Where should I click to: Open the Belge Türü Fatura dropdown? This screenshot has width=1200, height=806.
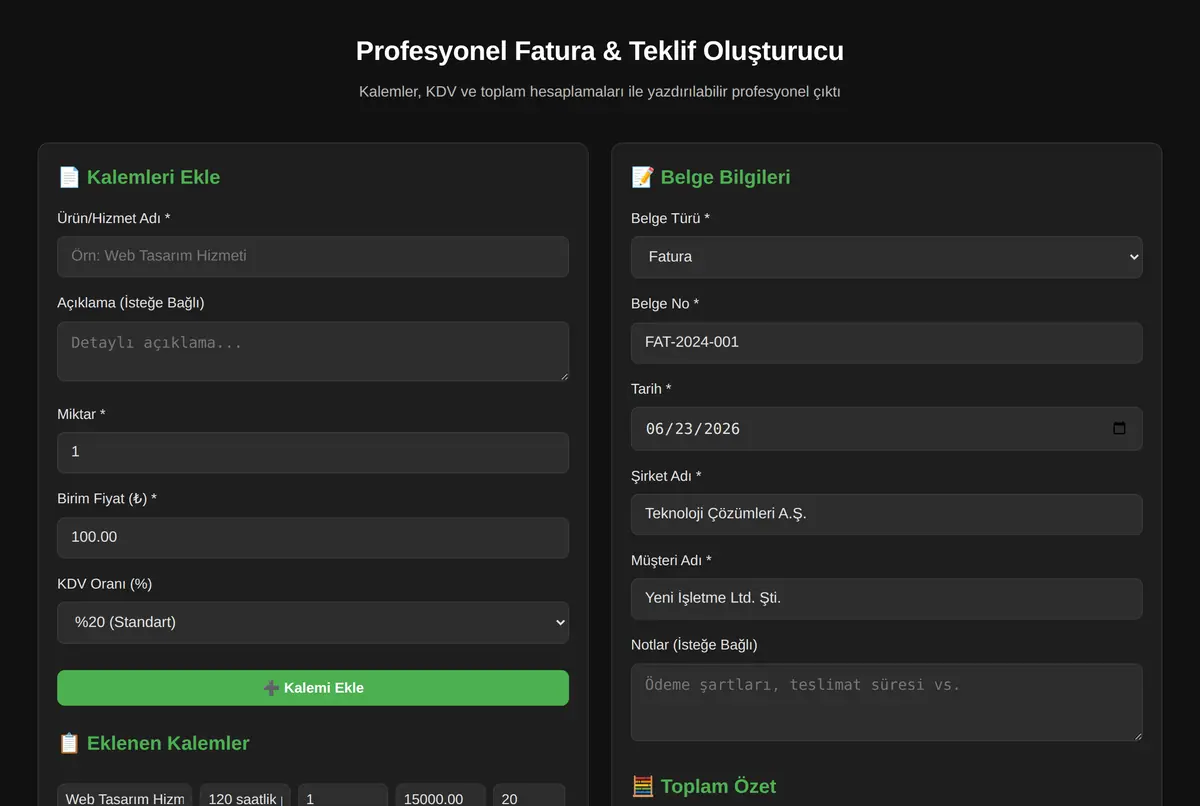tap(886, 257)
